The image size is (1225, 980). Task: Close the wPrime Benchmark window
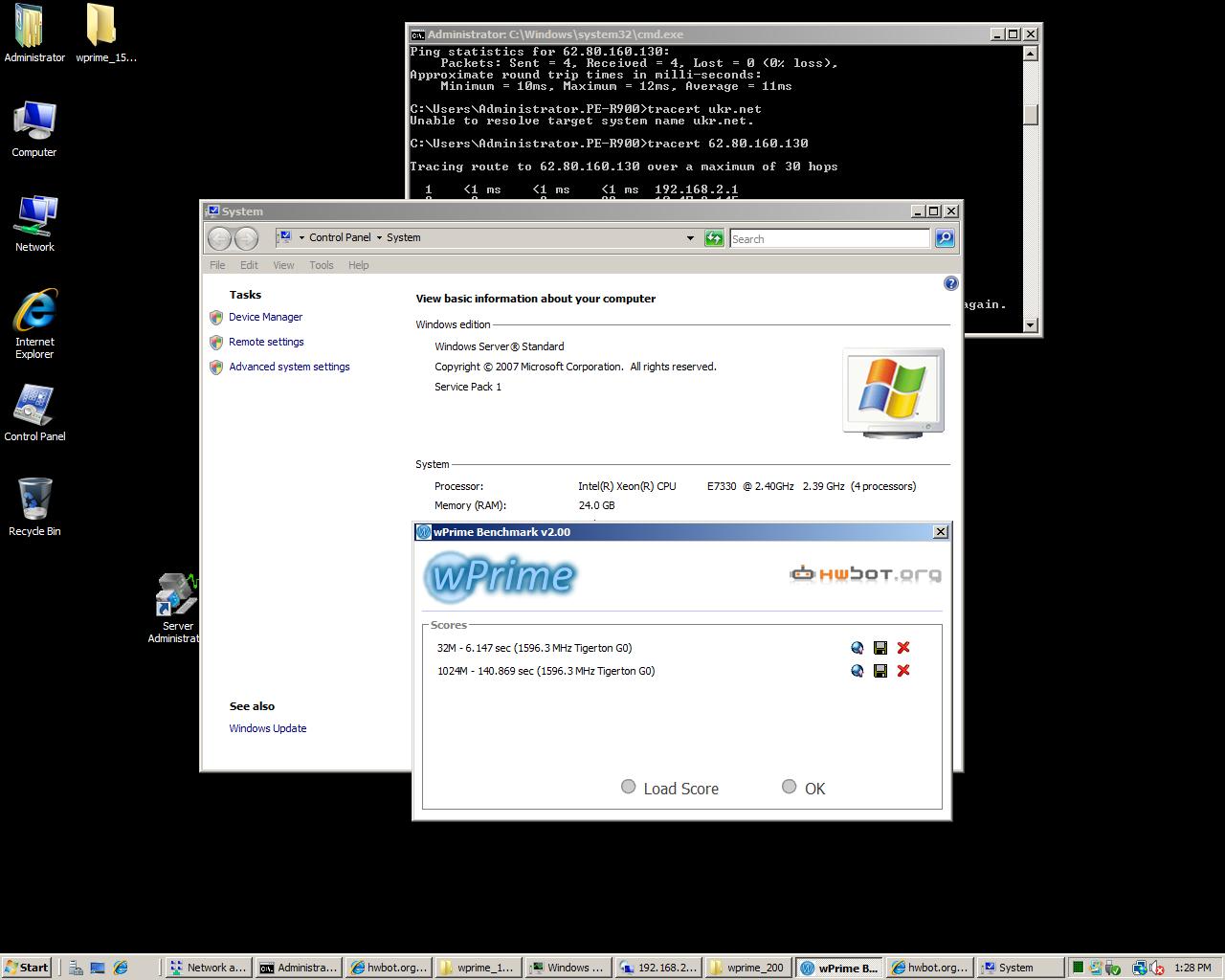(940, 532)
